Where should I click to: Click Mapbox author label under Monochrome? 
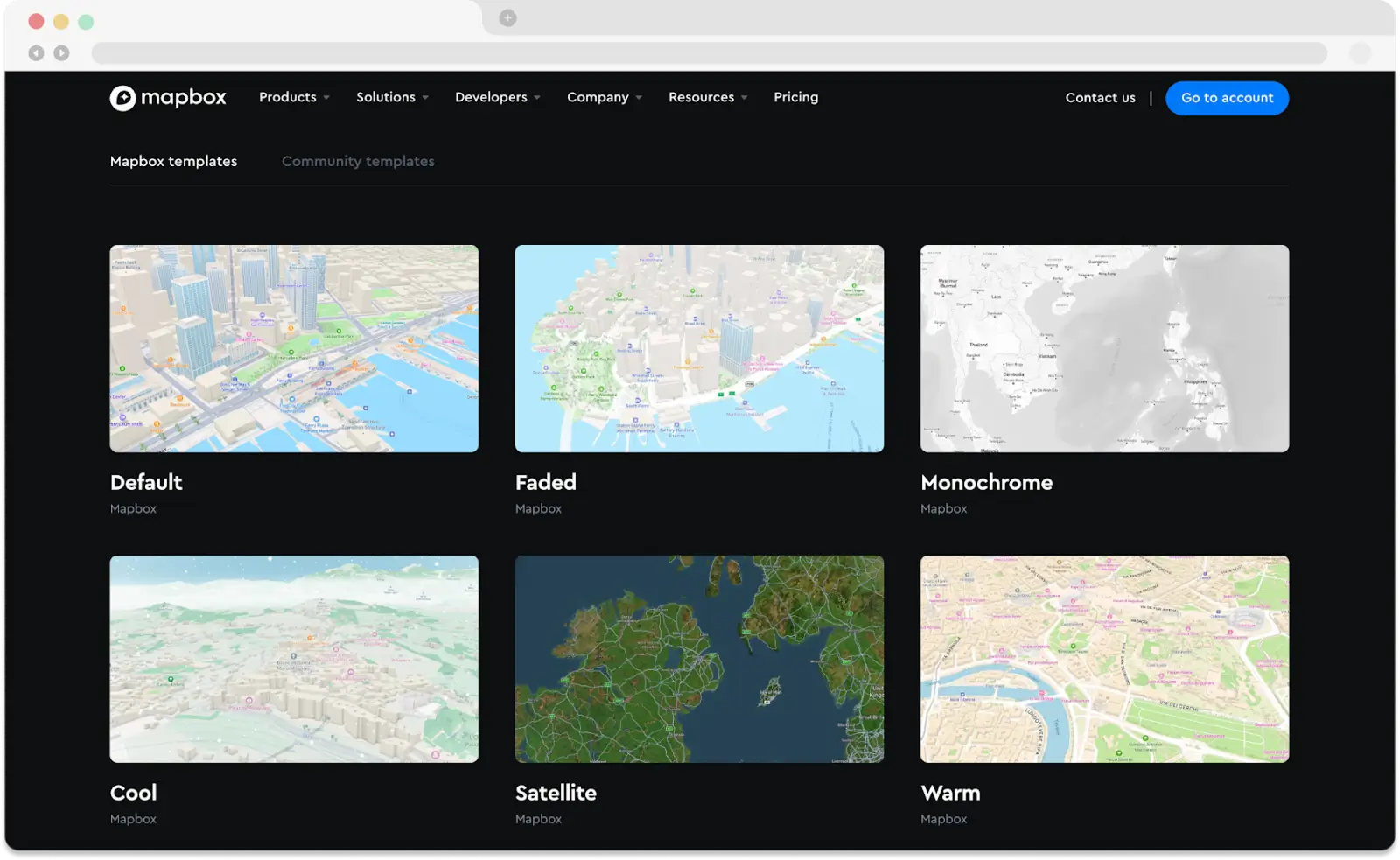943,508
